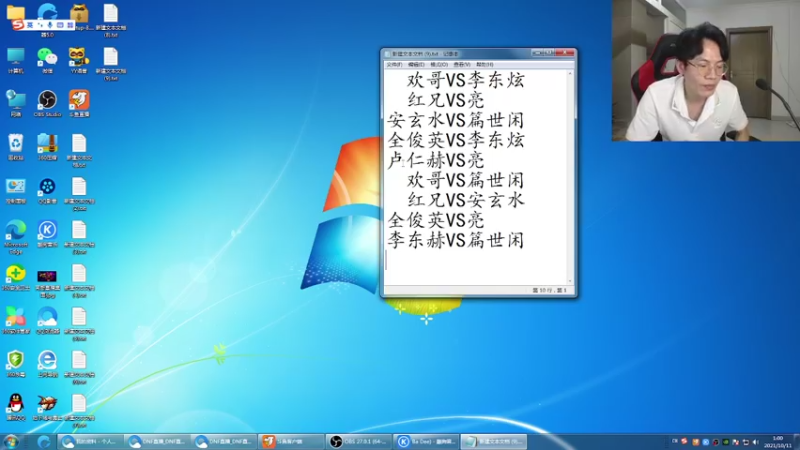Click the line '卢仁赫VS亮'
The image size is (800, 450).
click(436, 160)
